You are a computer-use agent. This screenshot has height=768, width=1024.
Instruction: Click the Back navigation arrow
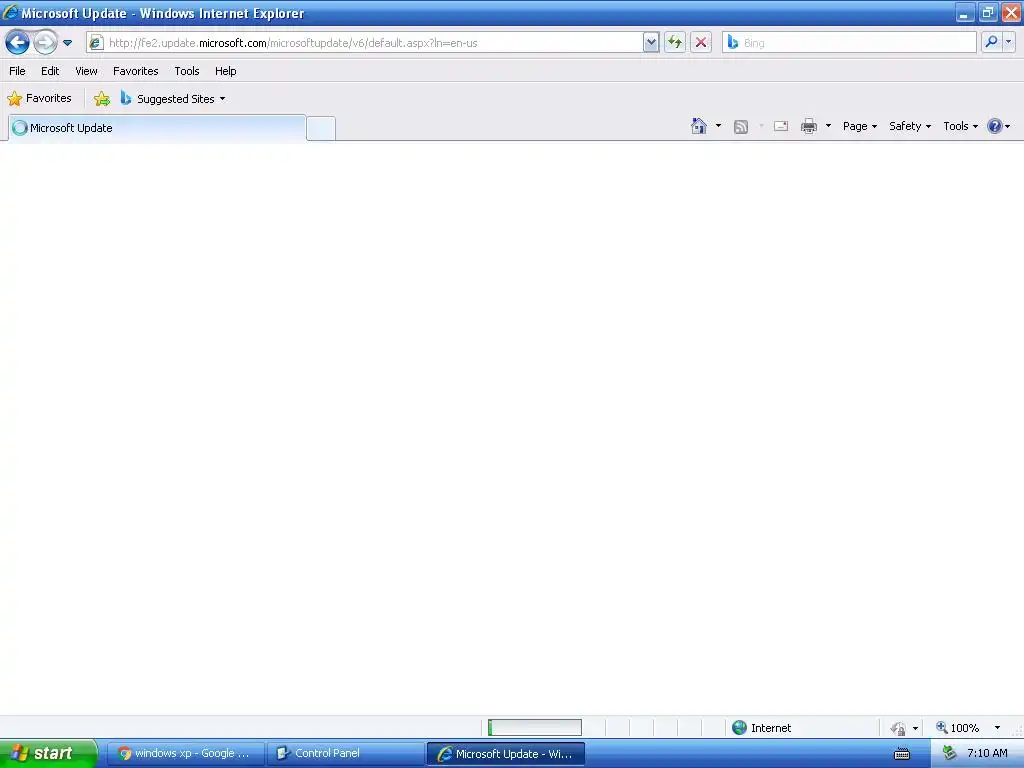coord(18,43)
